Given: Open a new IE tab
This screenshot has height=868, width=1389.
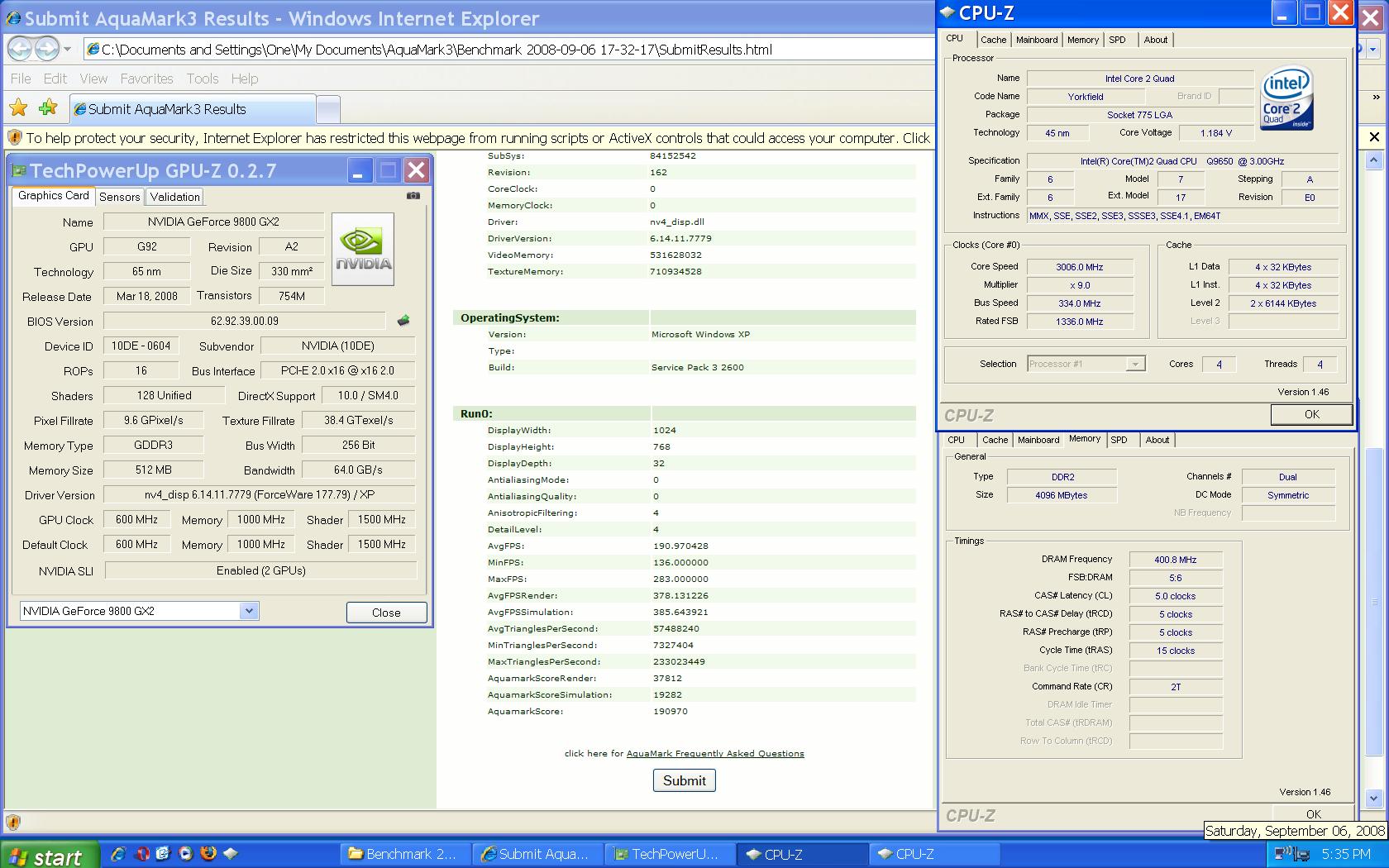Looking at the screenshot, I should coord(328,109).
